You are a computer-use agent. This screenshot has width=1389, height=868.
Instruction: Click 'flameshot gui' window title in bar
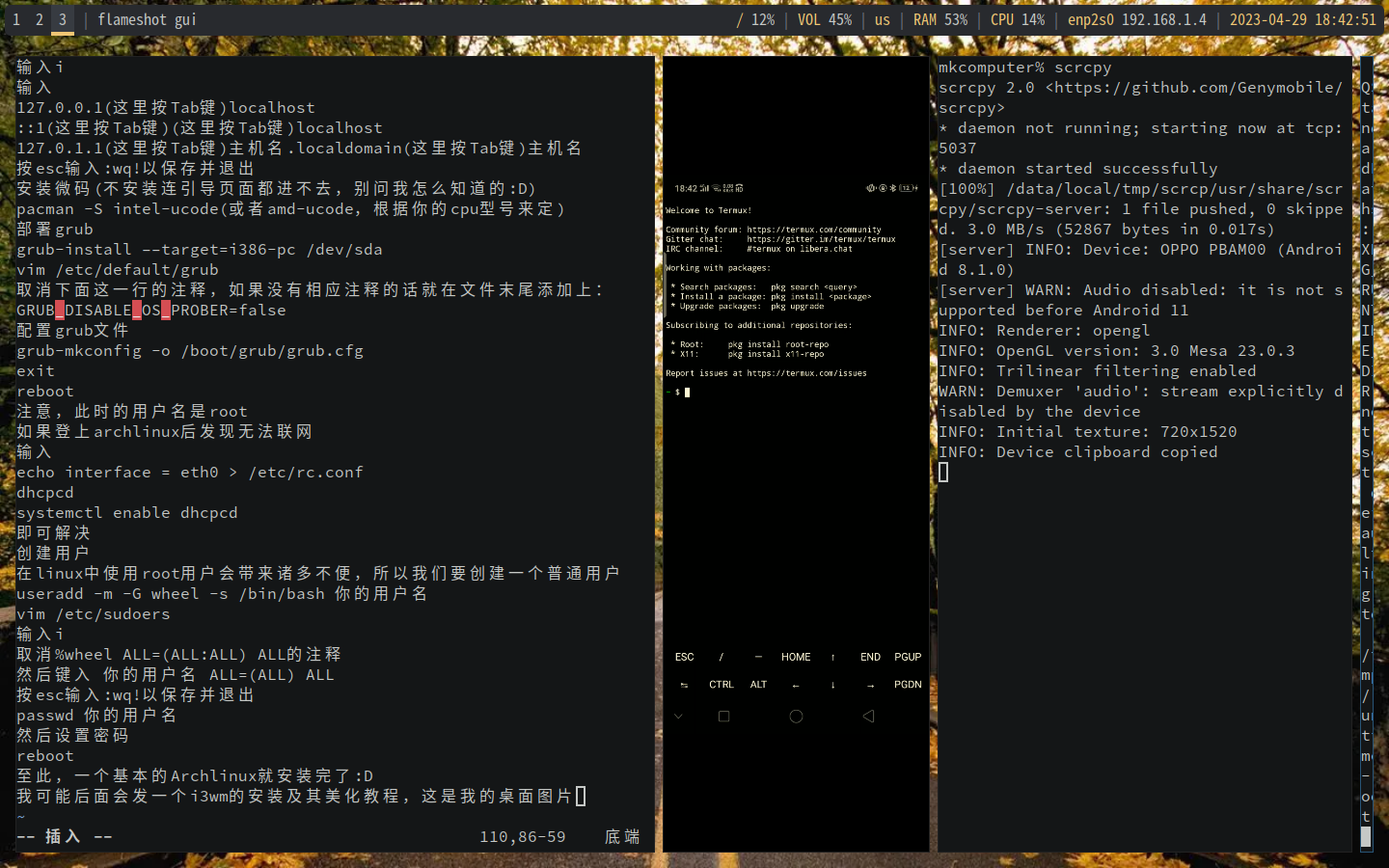coord(147,19)
